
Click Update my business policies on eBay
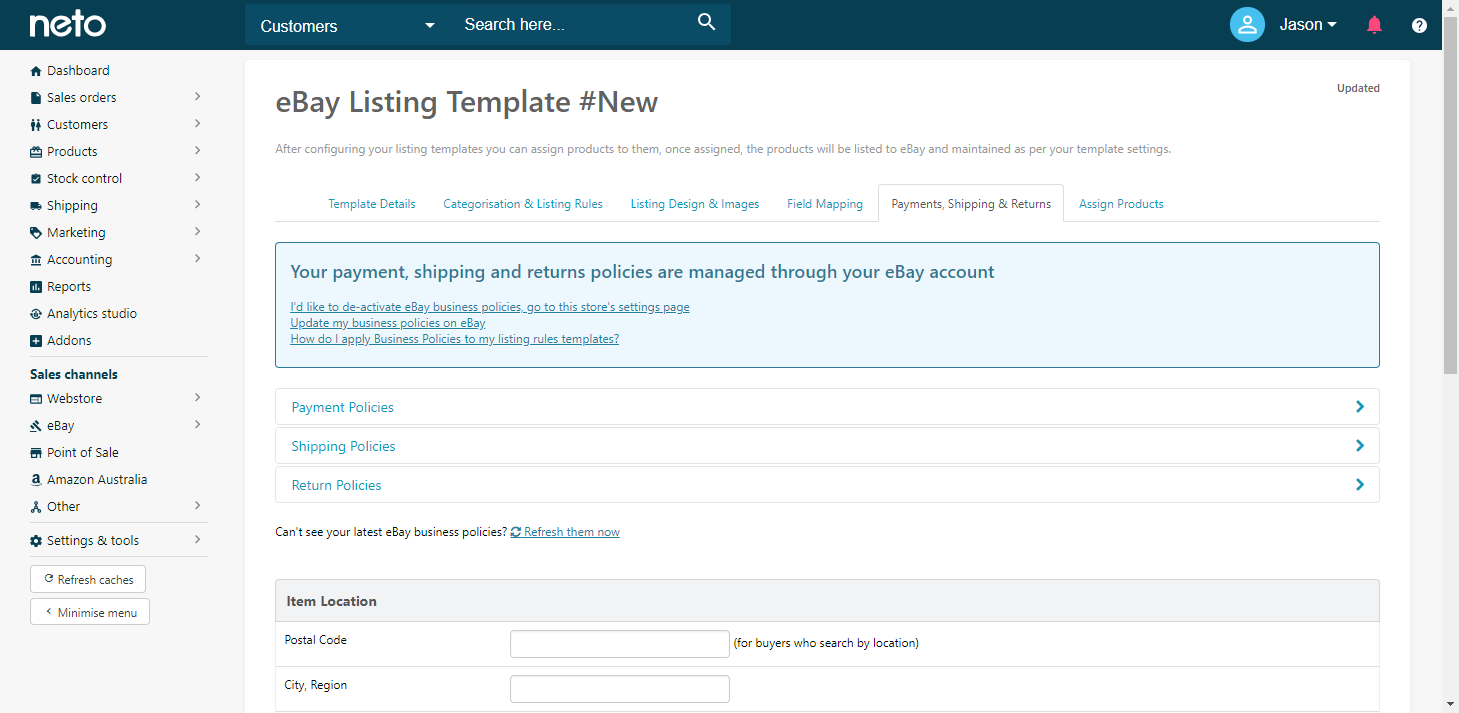(x=388, y=323)
